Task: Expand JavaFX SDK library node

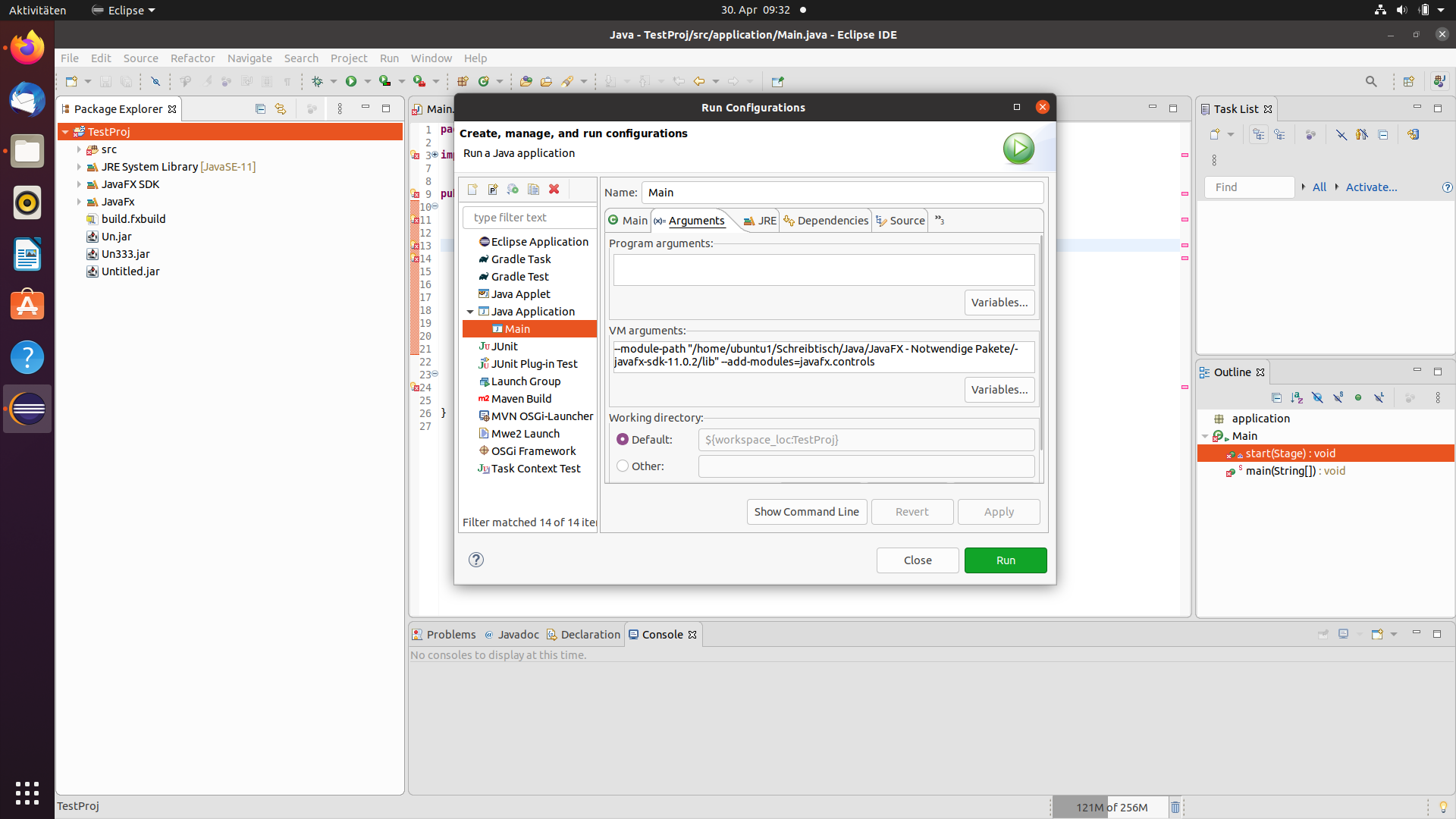Action: (79, 184)
